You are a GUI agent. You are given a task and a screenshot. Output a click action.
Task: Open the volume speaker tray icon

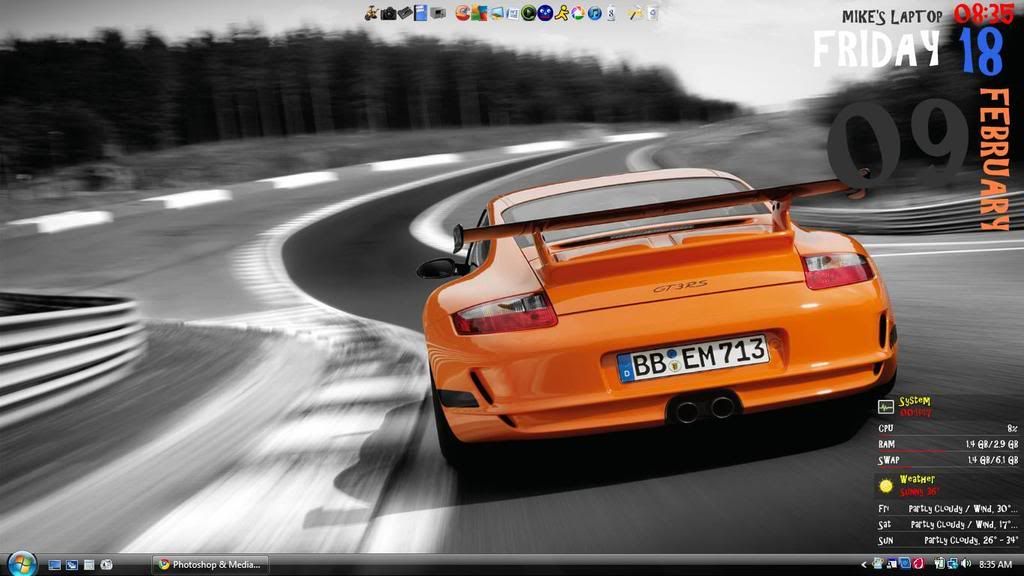click(x=966, y=564)
